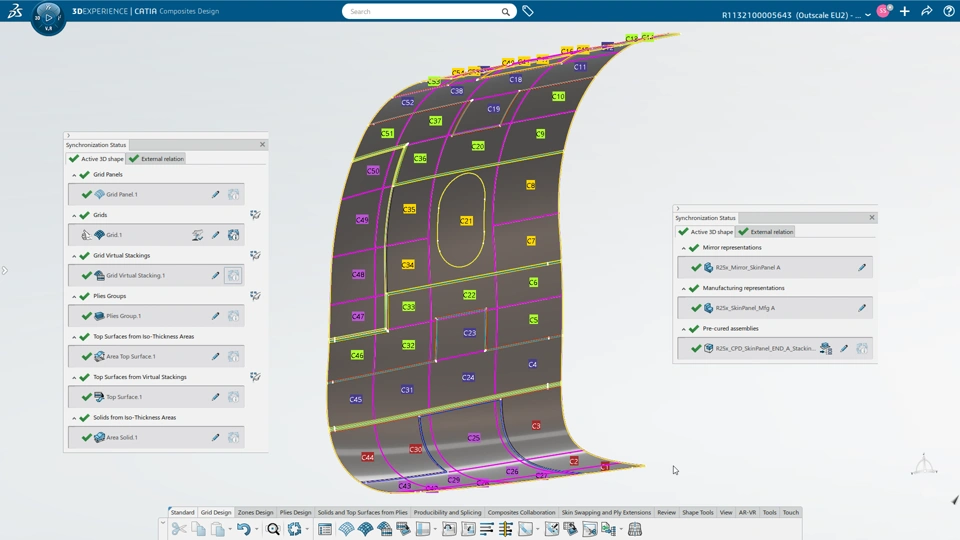Switch to the Zones Design tab
The image size is (960, 540).
click(255, 512)
